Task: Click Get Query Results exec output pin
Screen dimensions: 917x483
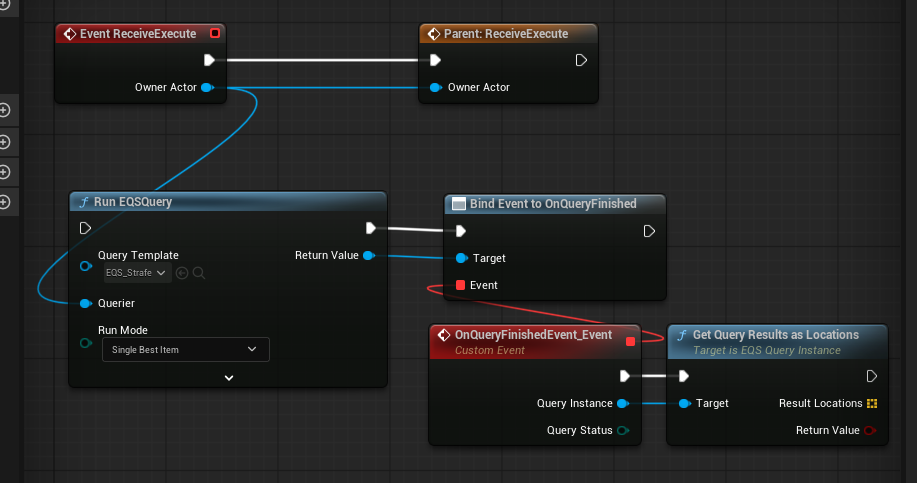Action: 871,376
